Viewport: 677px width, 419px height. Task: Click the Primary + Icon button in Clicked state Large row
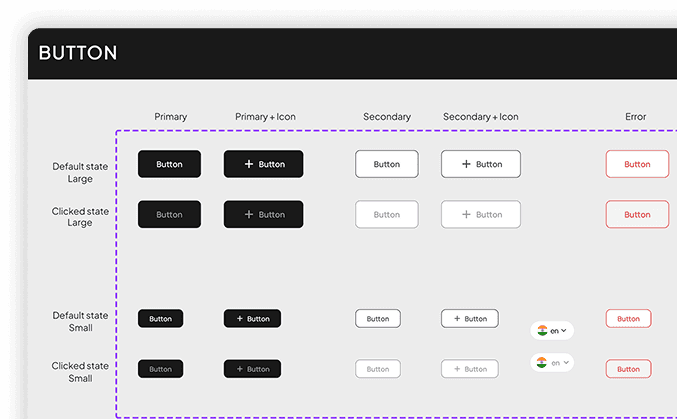coord(263,214)
